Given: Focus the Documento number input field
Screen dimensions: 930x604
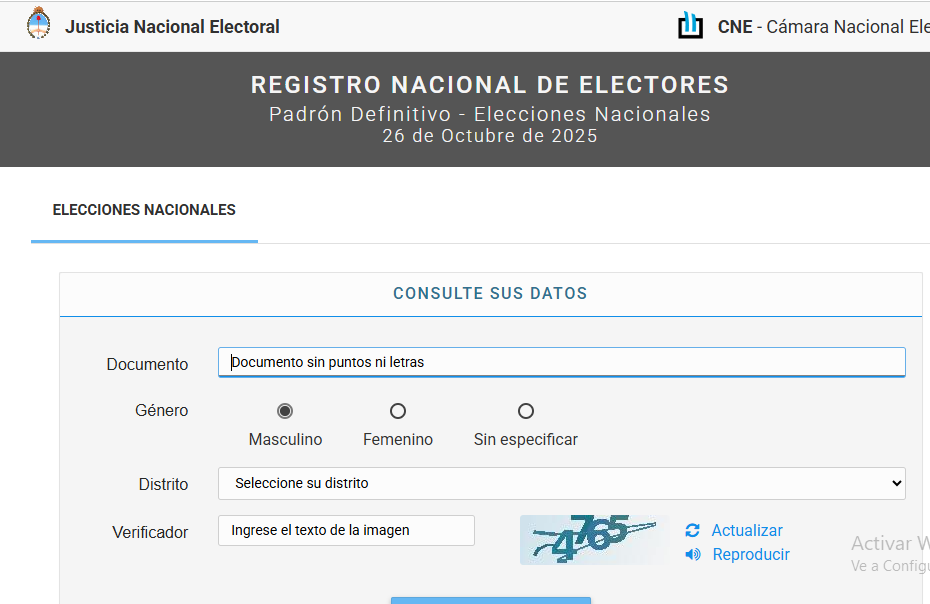Looking at the screenshot, I should pos(561,362).
